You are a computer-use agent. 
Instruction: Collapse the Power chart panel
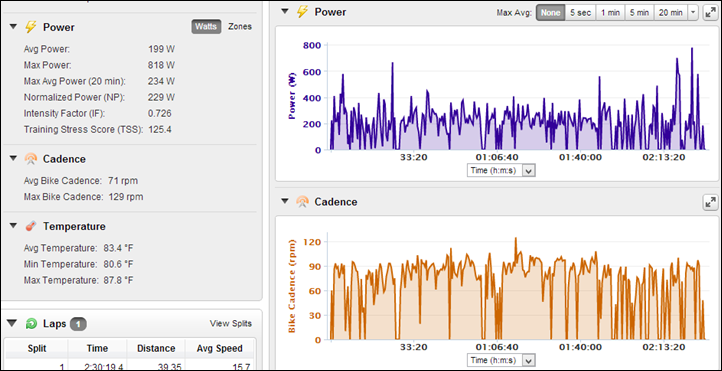click(x=285, y=12)
